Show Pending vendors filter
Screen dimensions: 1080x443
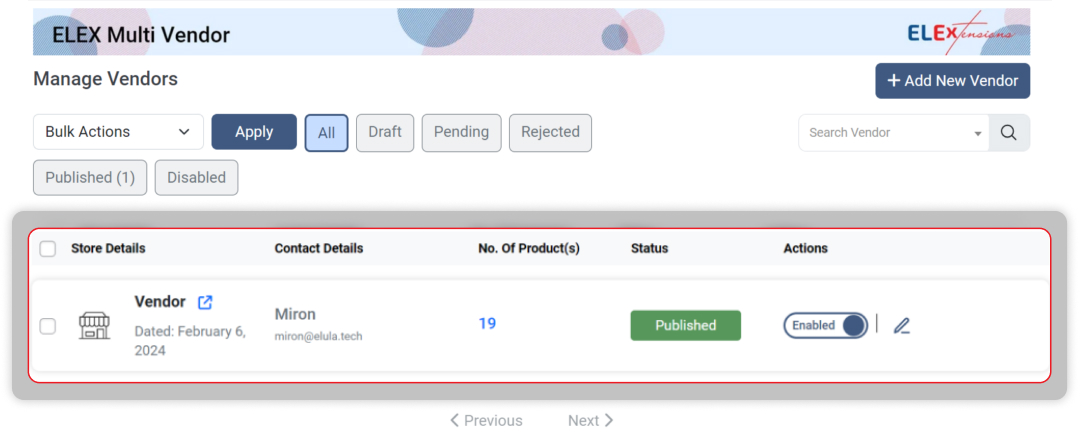[461, 132]
